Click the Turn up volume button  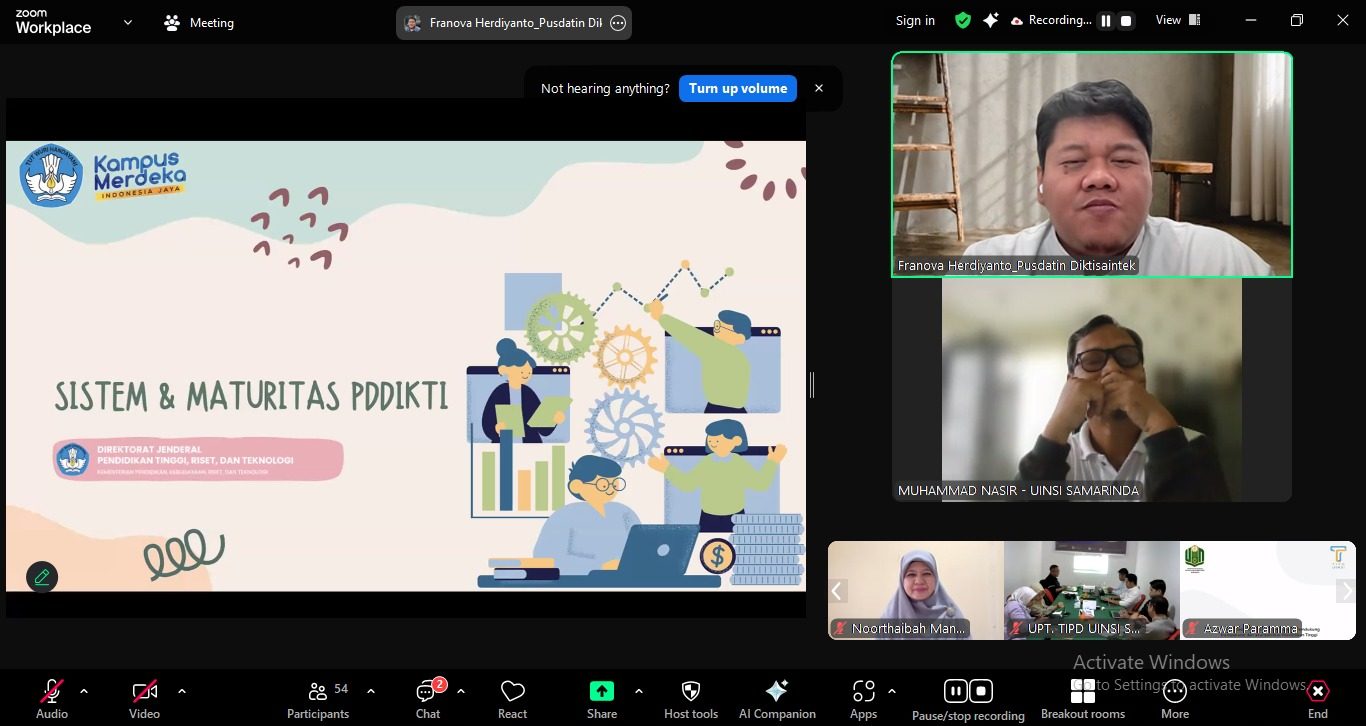click(x=738, y=88)
